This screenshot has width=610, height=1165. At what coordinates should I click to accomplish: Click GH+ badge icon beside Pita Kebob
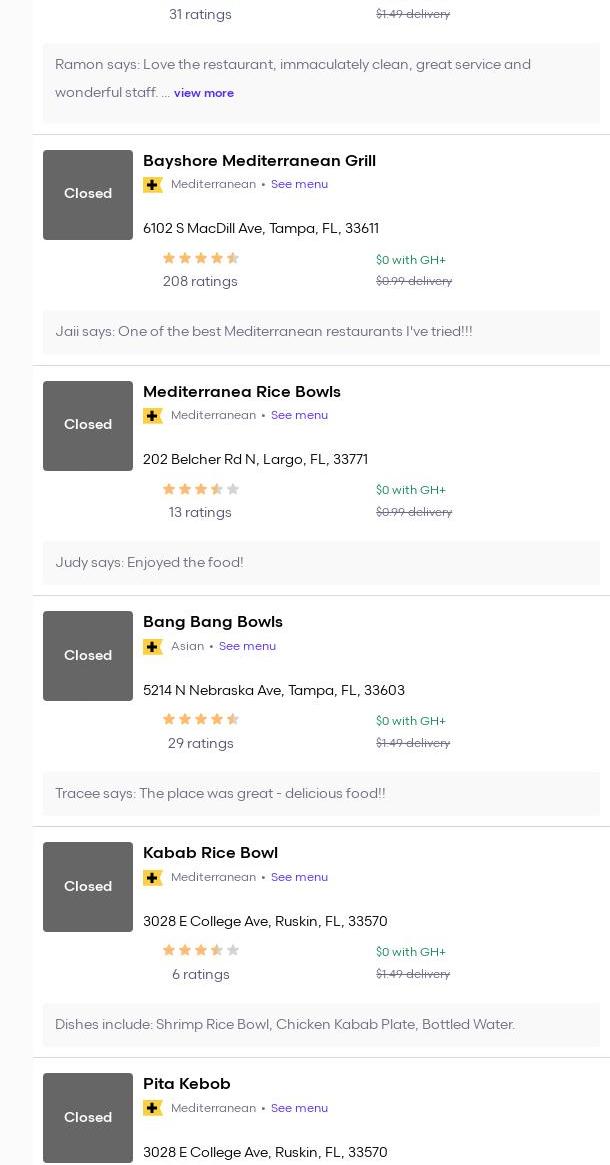tap(153, 1108)
